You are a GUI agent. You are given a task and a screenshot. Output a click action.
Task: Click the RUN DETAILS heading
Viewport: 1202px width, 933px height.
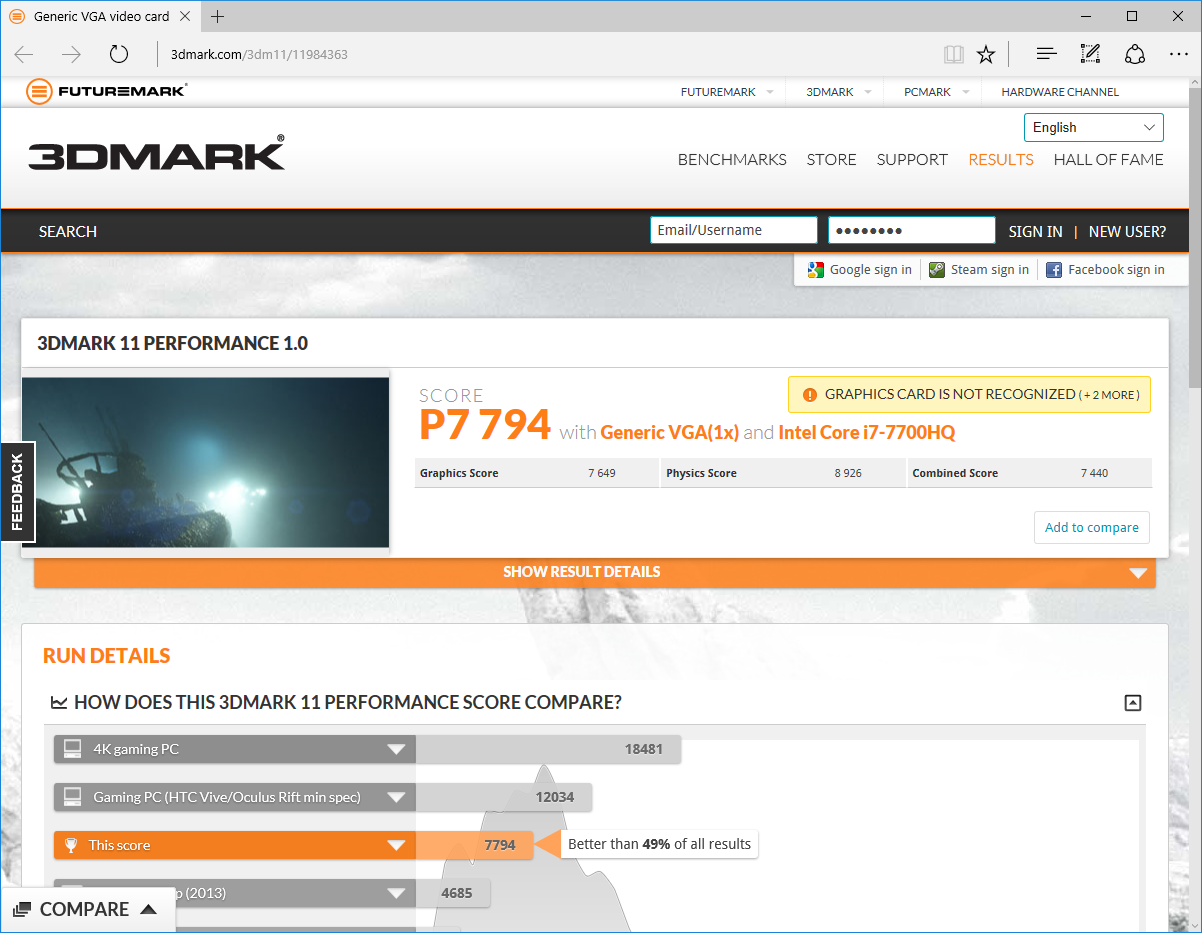pyautogui.click(x=107, y=656)
